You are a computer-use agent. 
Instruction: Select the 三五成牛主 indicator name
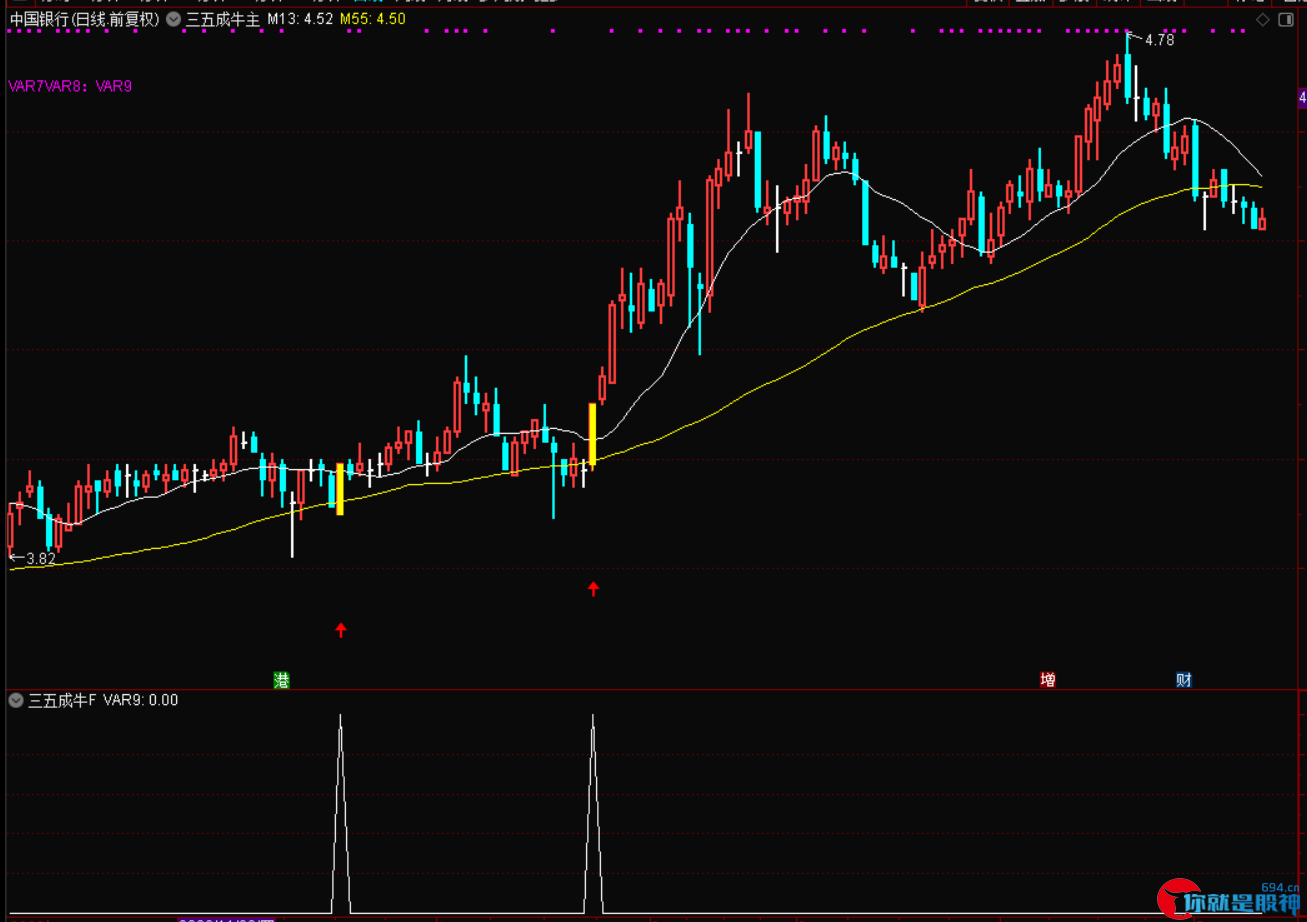(x=222, y=19)
